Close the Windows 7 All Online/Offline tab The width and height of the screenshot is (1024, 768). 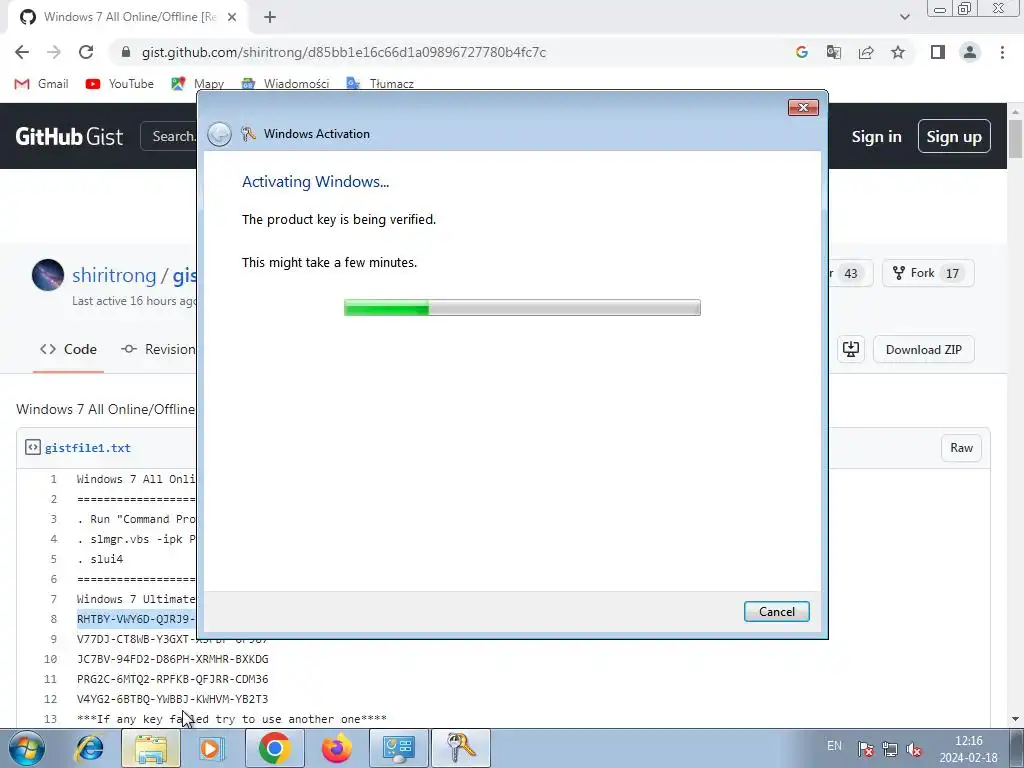point(232,18)
